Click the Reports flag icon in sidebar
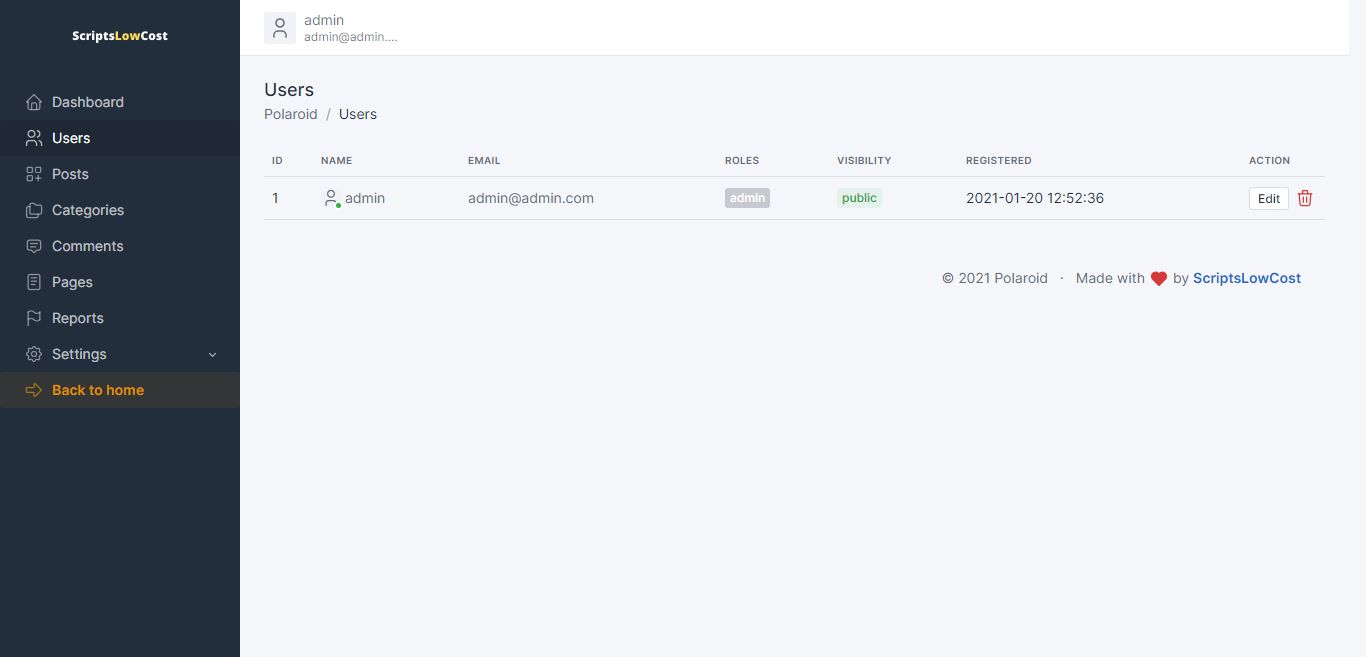This screenshot has width=1366, height=657. [34, 318]
